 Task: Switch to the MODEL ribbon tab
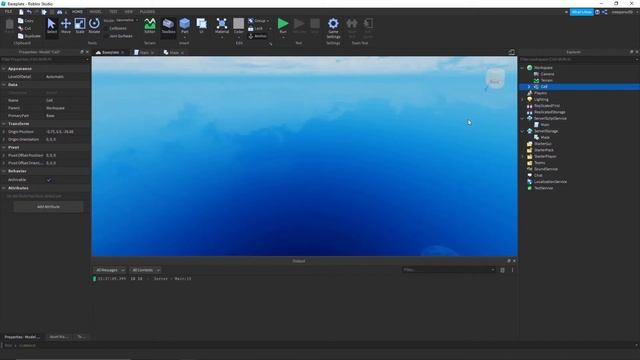coord(96,12)
